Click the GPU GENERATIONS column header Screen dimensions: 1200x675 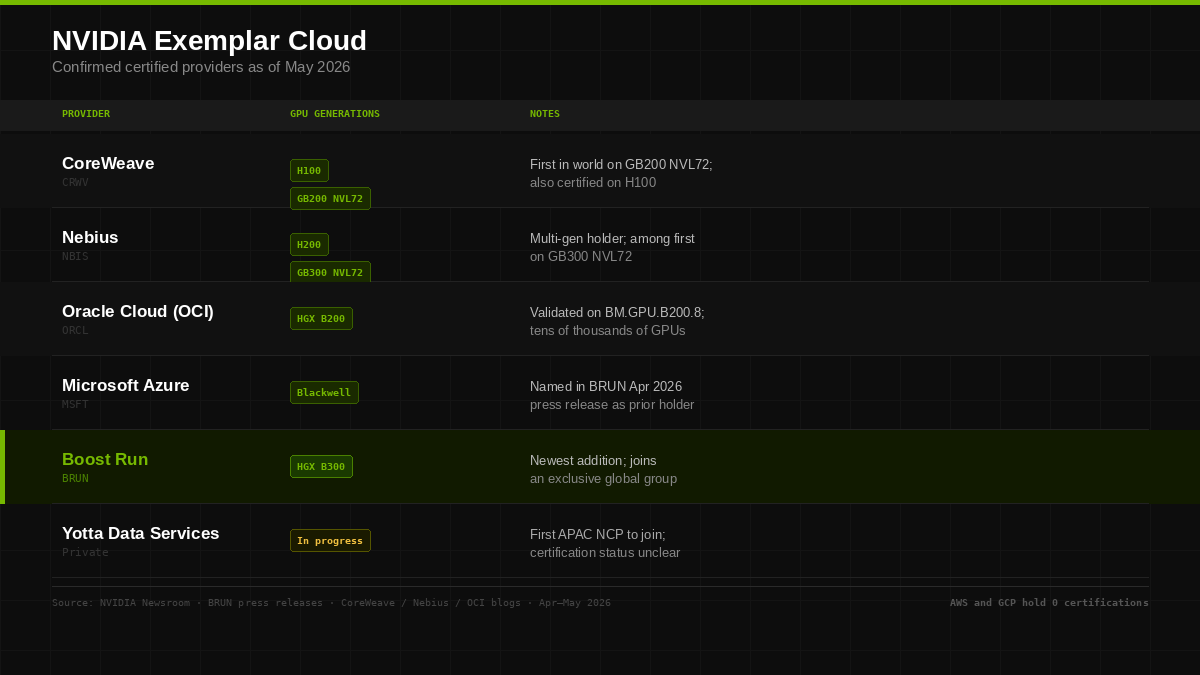[335, 114]
